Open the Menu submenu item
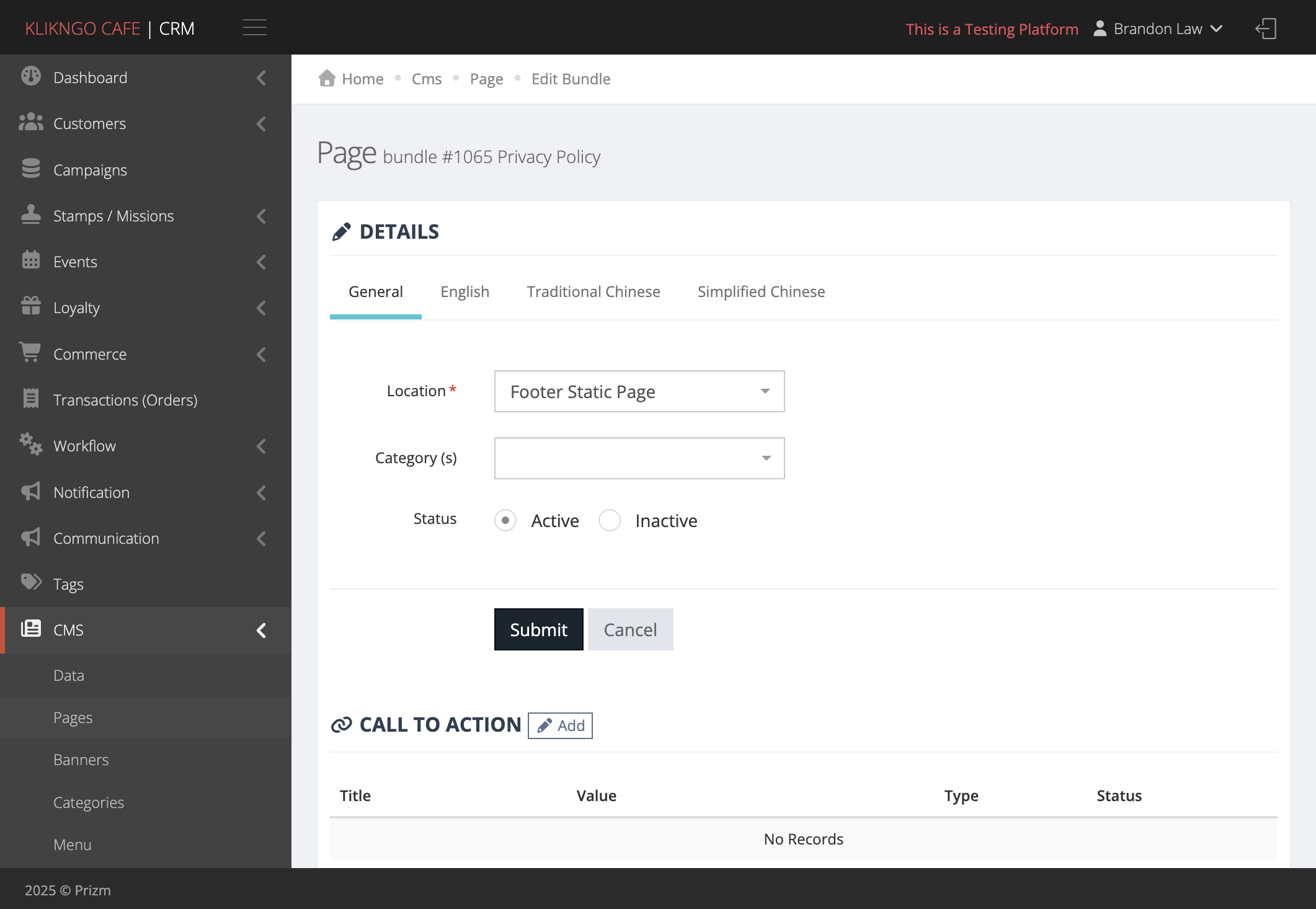 pos(72,845)
